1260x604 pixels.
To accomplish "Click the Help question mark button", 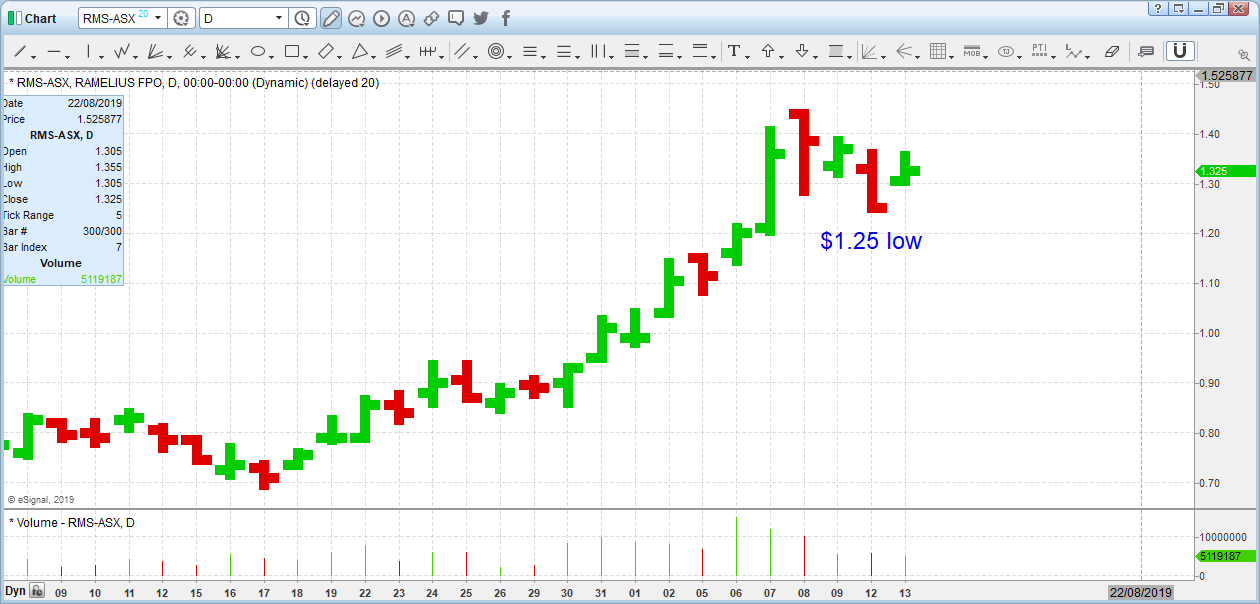I will 1156,8.
